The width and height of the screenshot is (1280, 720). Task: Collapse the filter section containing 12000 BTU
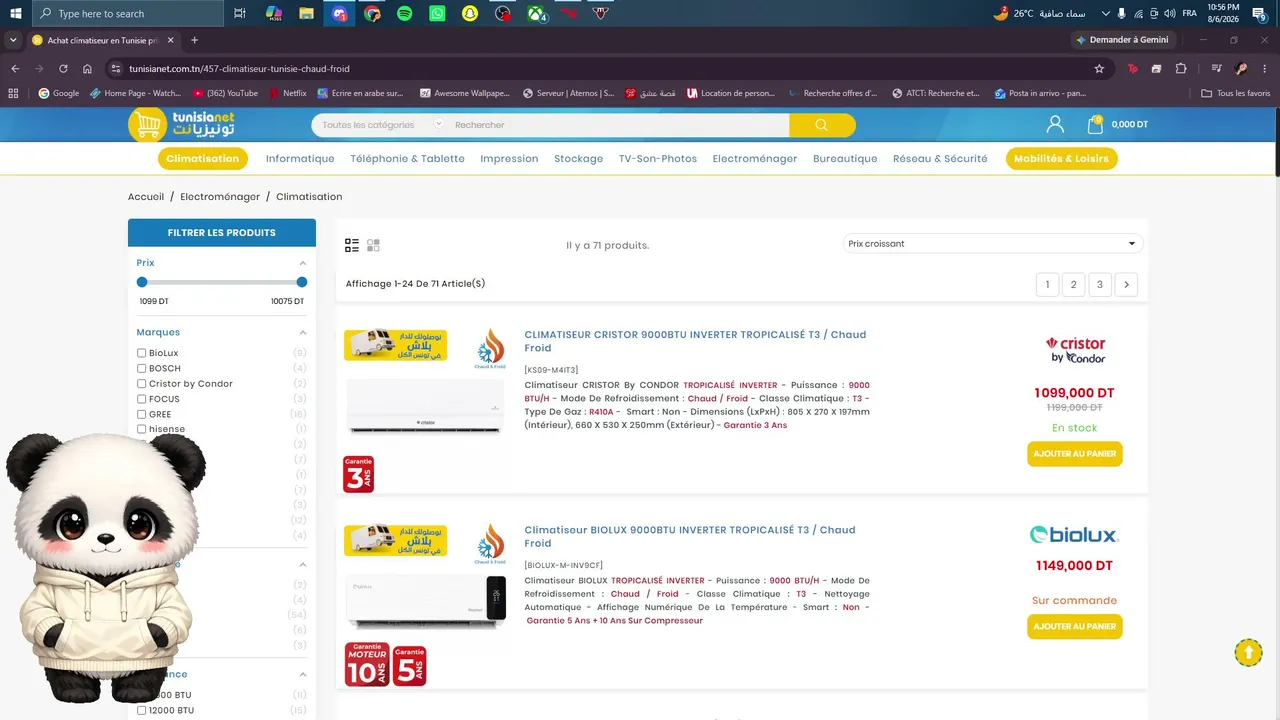tap(302, 675)
